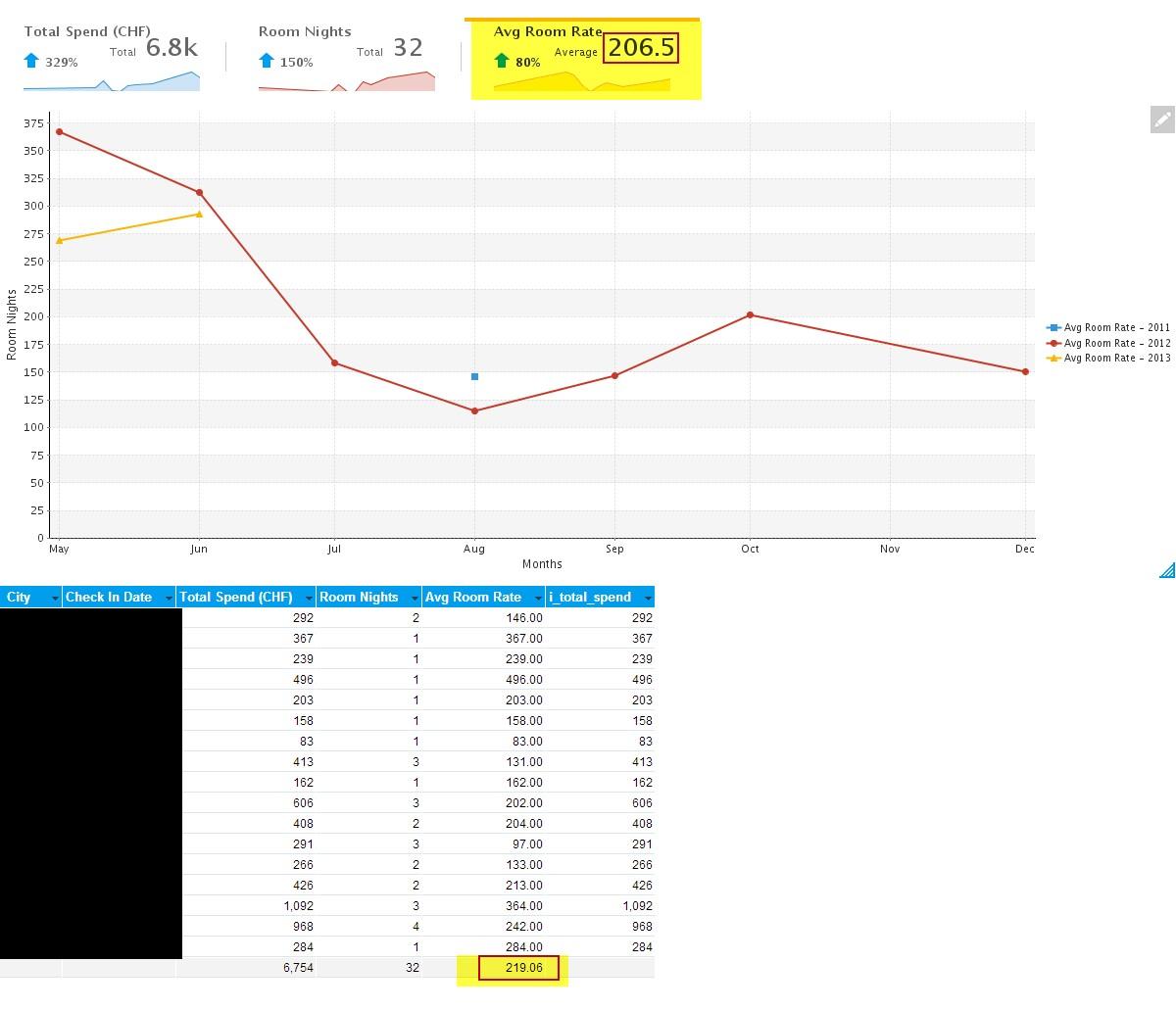The height and width of the screenshot is (1011, 1176).
Task: Click the 2012 Jul data point
Action: tap(334, 362)
